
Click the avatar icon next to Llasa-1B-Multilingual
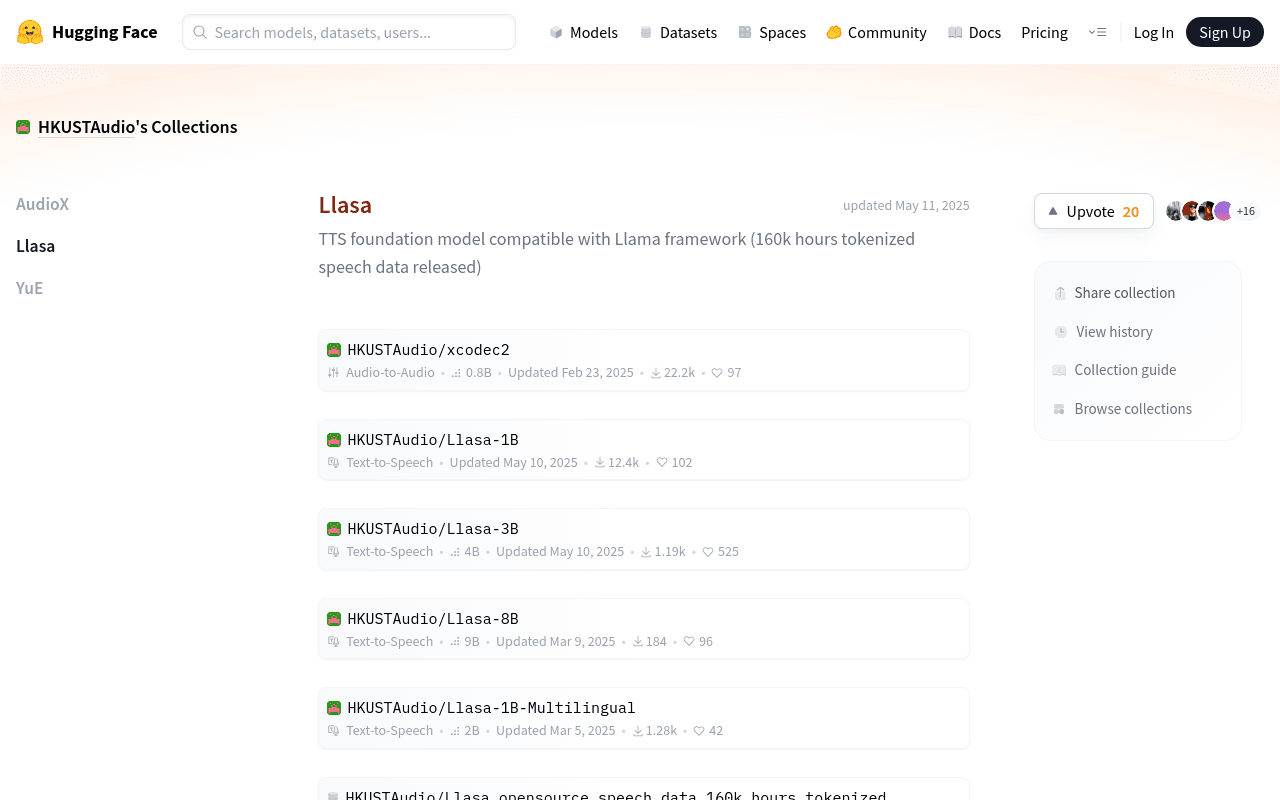pos(334,708)
